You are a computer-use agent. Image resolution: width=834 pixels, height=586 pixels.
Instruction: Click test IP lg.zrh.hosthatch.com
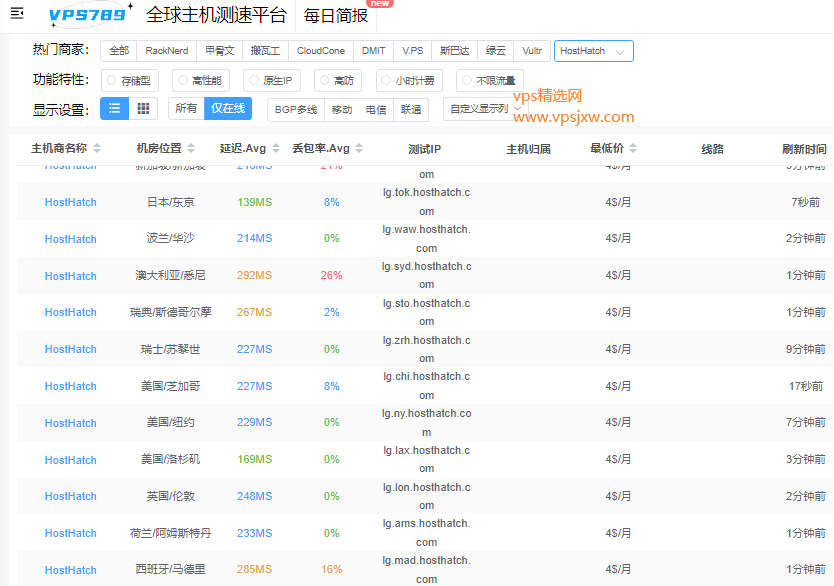click(427, 349)
